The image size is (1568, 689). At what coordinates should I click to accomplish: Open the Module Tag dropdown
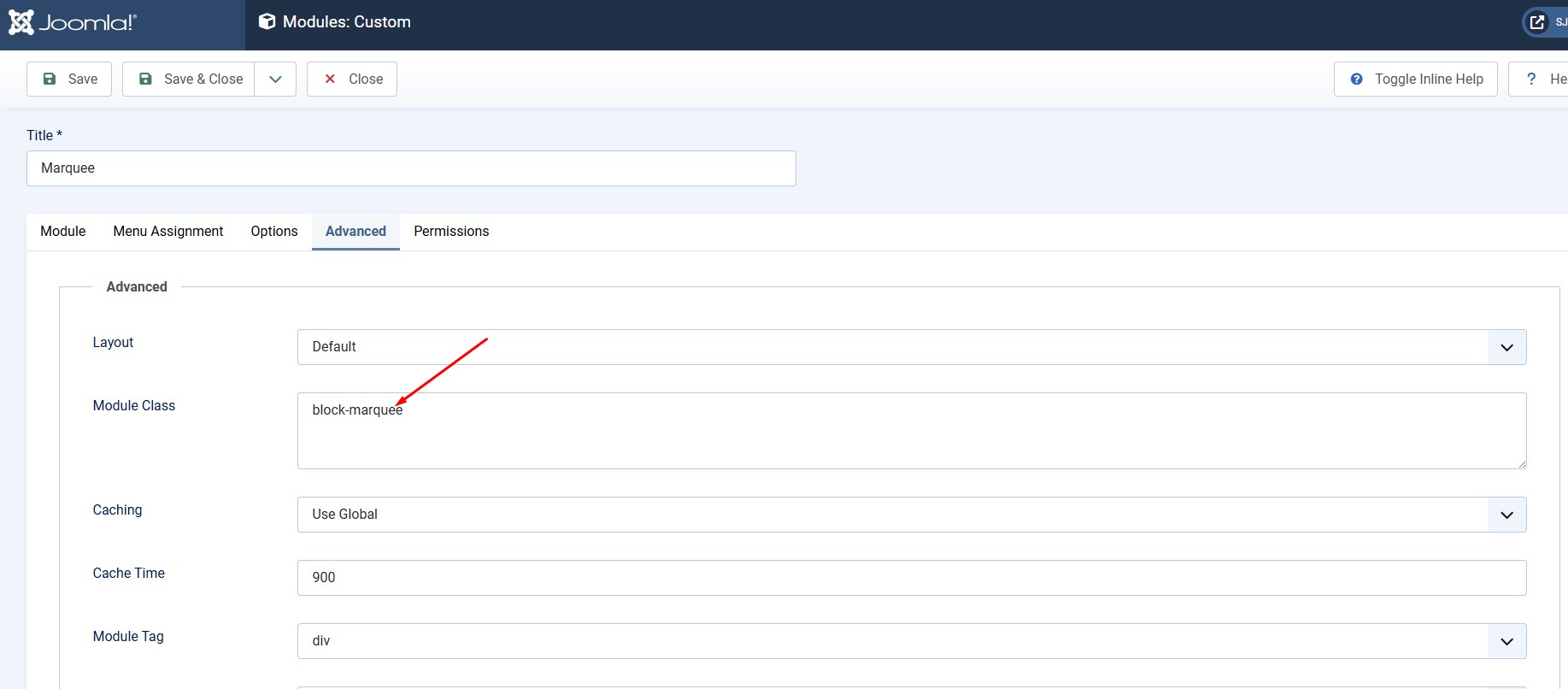pos(911,641)
